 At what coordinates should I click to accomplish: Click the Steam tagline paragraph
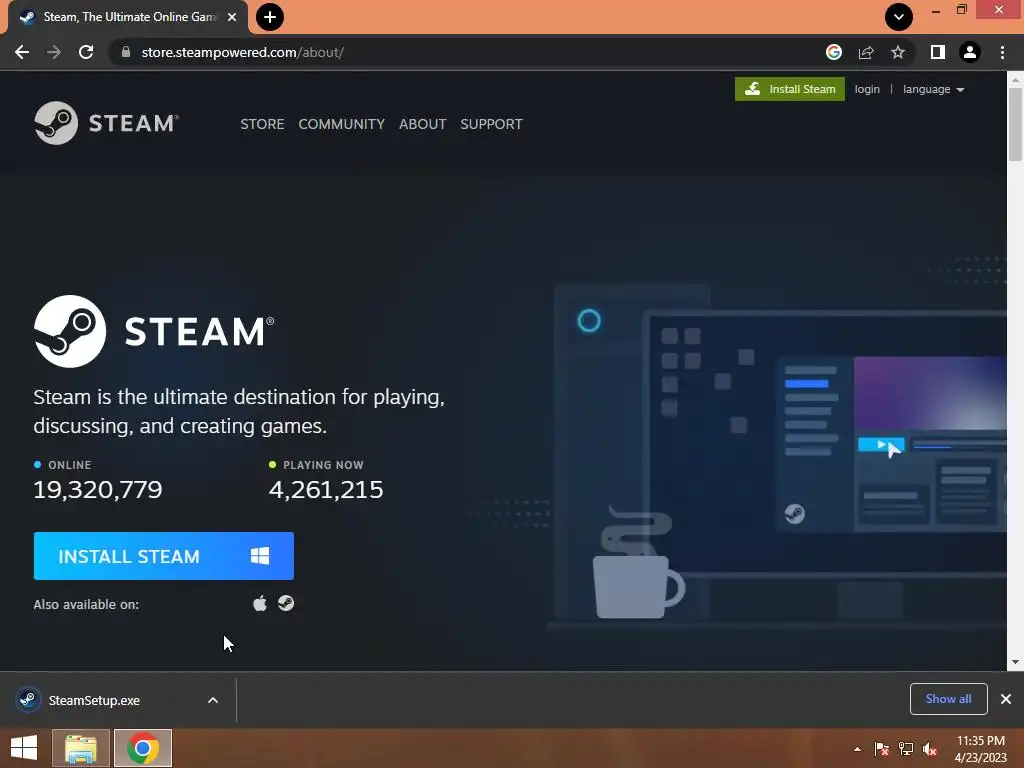click(x=239, y=411)
